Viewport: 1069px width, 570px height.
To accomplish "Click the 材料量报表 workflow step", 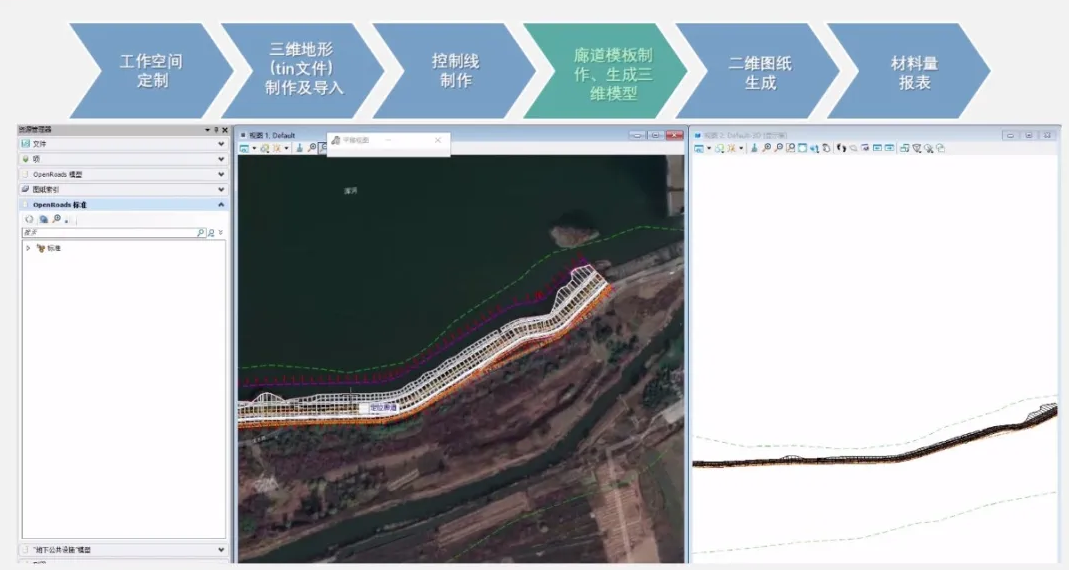I will click(x=909, y=71).
